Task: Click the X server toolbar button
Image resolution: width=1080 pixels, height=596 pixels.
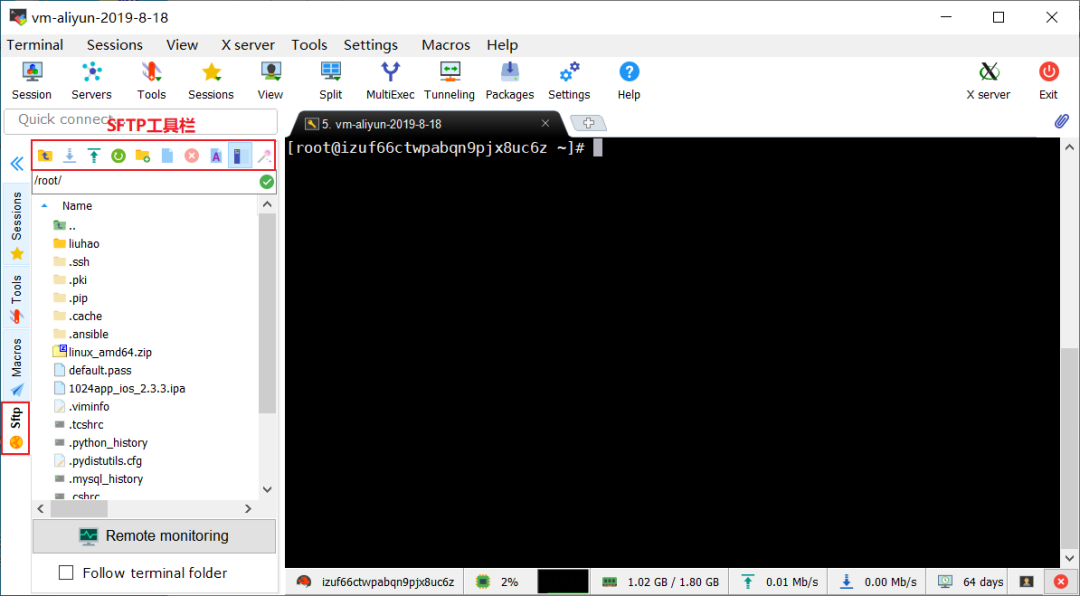Action: coord(988,81)
